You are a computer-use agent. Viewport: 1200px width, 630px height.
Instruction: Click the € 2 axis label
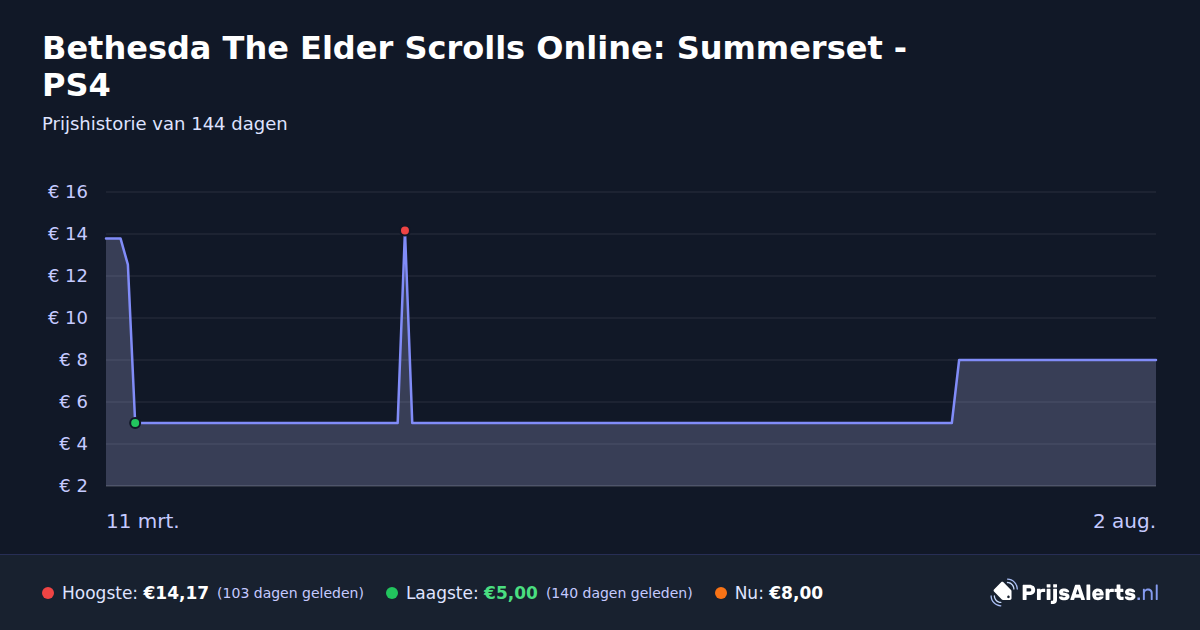74,486
